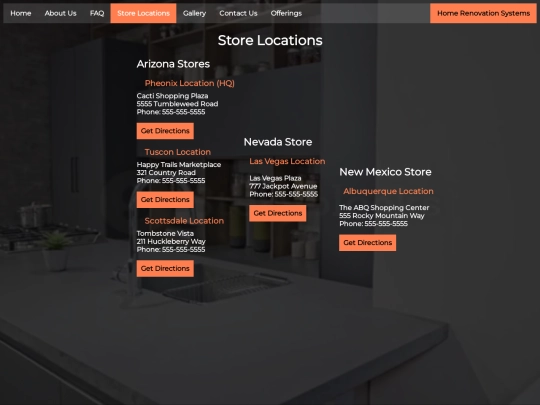
Task: Click the Home Renovation Systems button
Action: tap(483, 13)
